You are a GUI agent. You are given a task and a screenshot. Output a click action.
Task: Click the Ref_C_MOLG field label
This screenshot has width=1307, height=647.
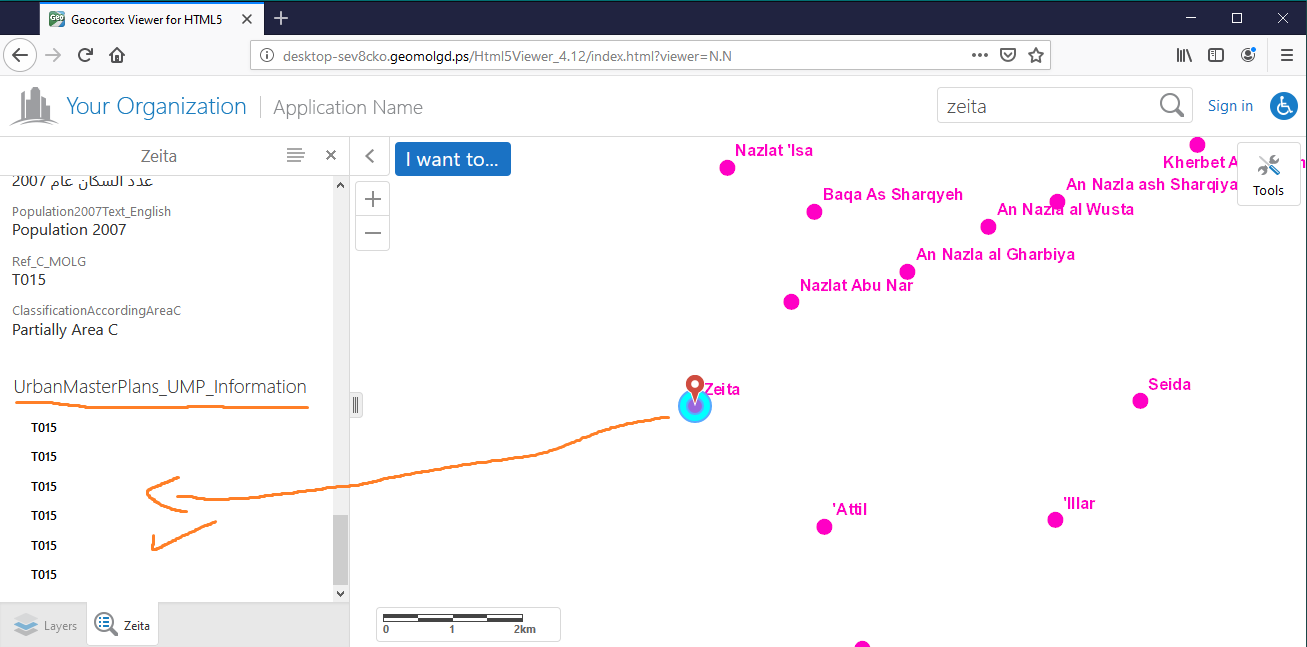point(49,261)
